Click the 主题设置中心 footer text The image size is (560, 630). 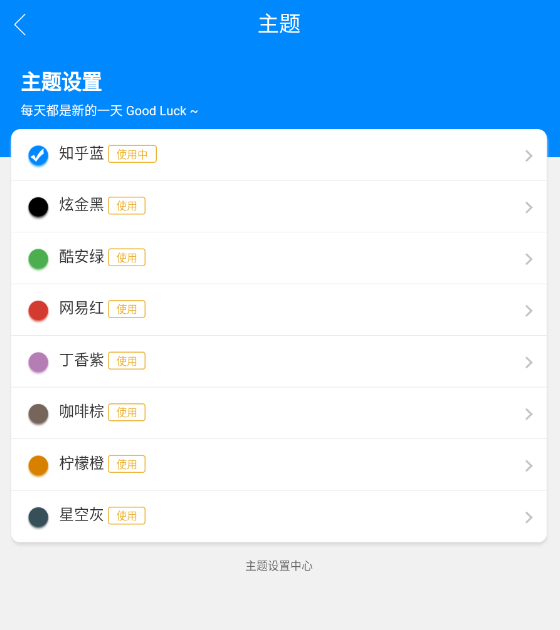[x=279, y=566]
